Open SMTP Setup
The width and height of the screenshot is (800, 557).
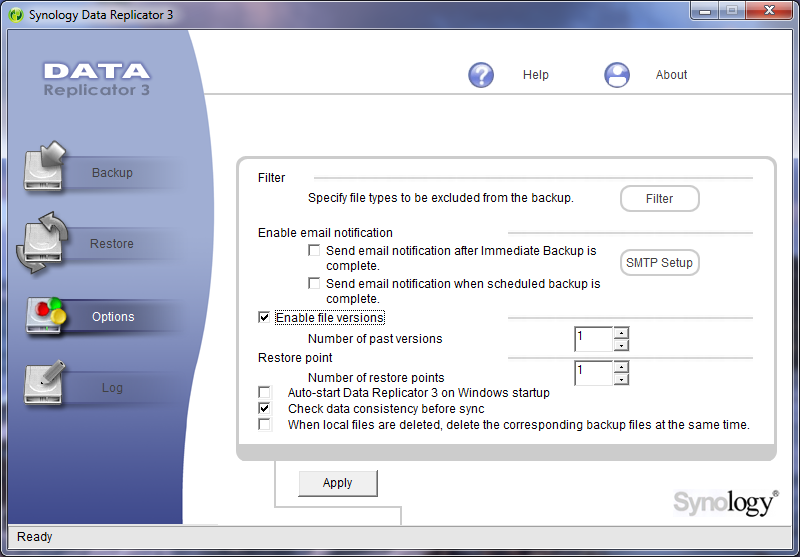(x=660, y=263)
